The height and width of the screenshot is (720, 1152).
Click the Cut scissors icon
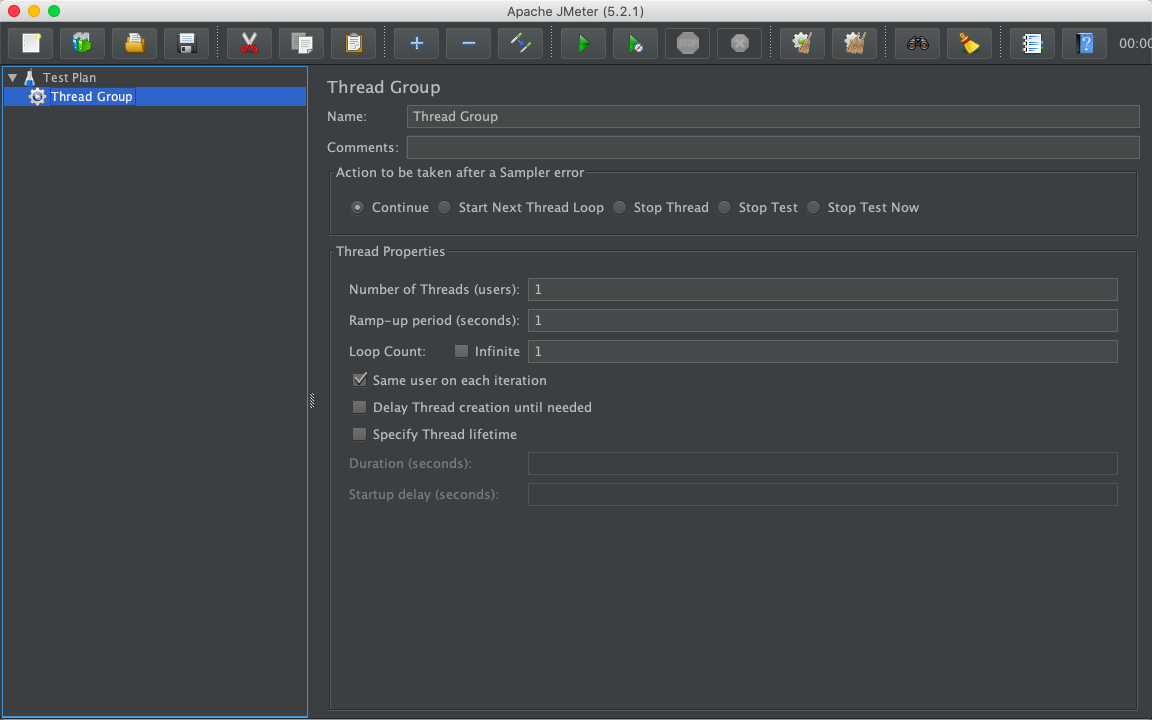[x=249, y=44]
